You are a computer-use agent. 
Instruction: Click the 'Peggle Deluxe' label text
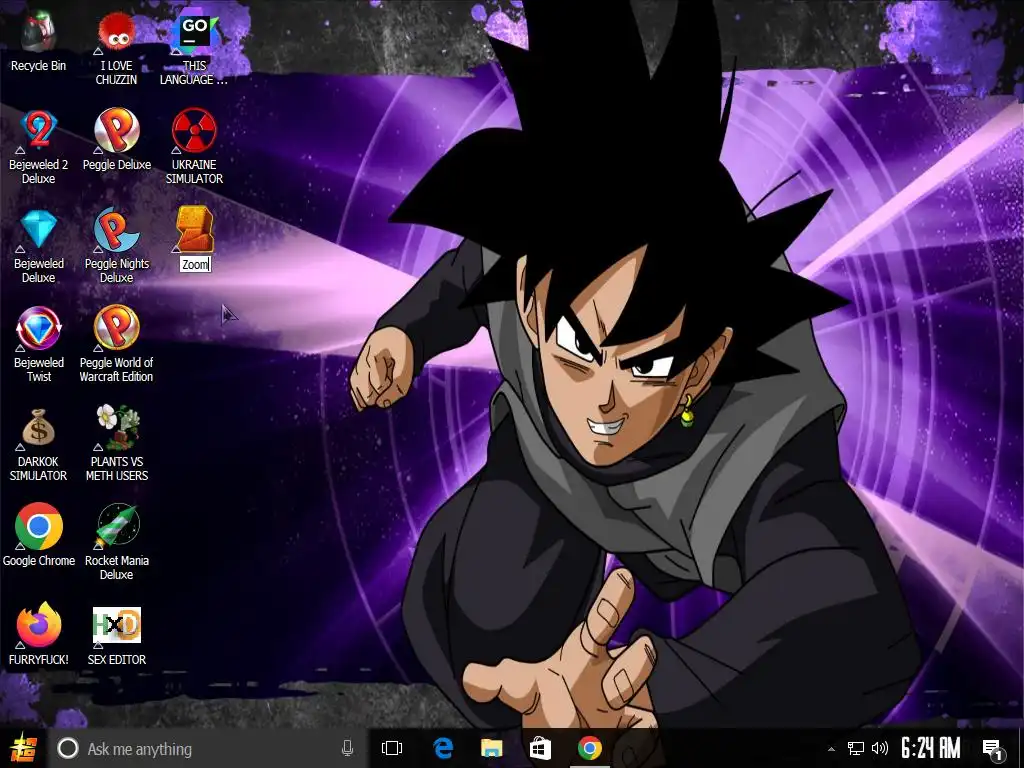pos(116,165)
